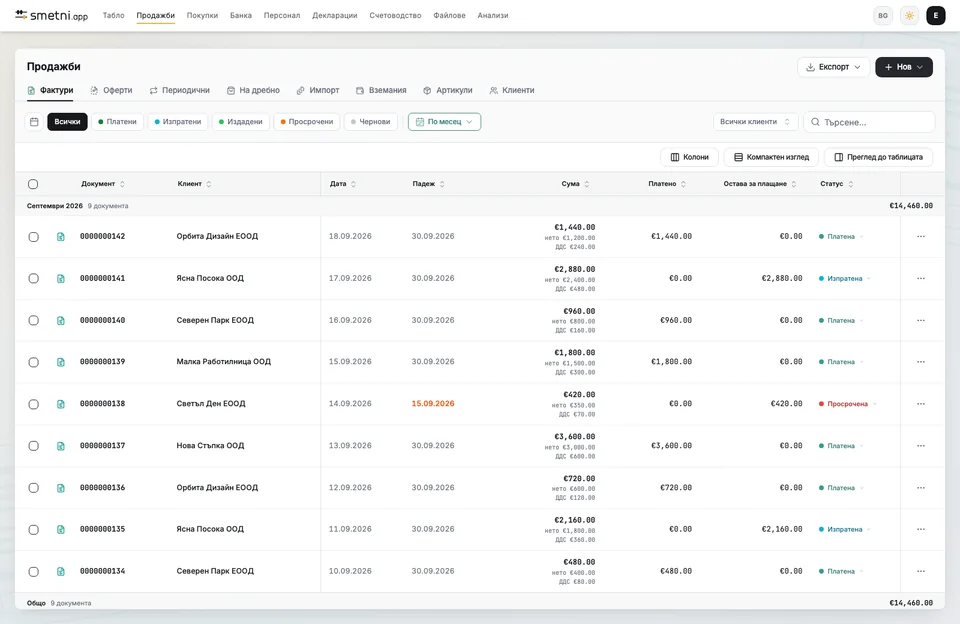Open row actions for invoice 0000000138

[x=921, y=404]
